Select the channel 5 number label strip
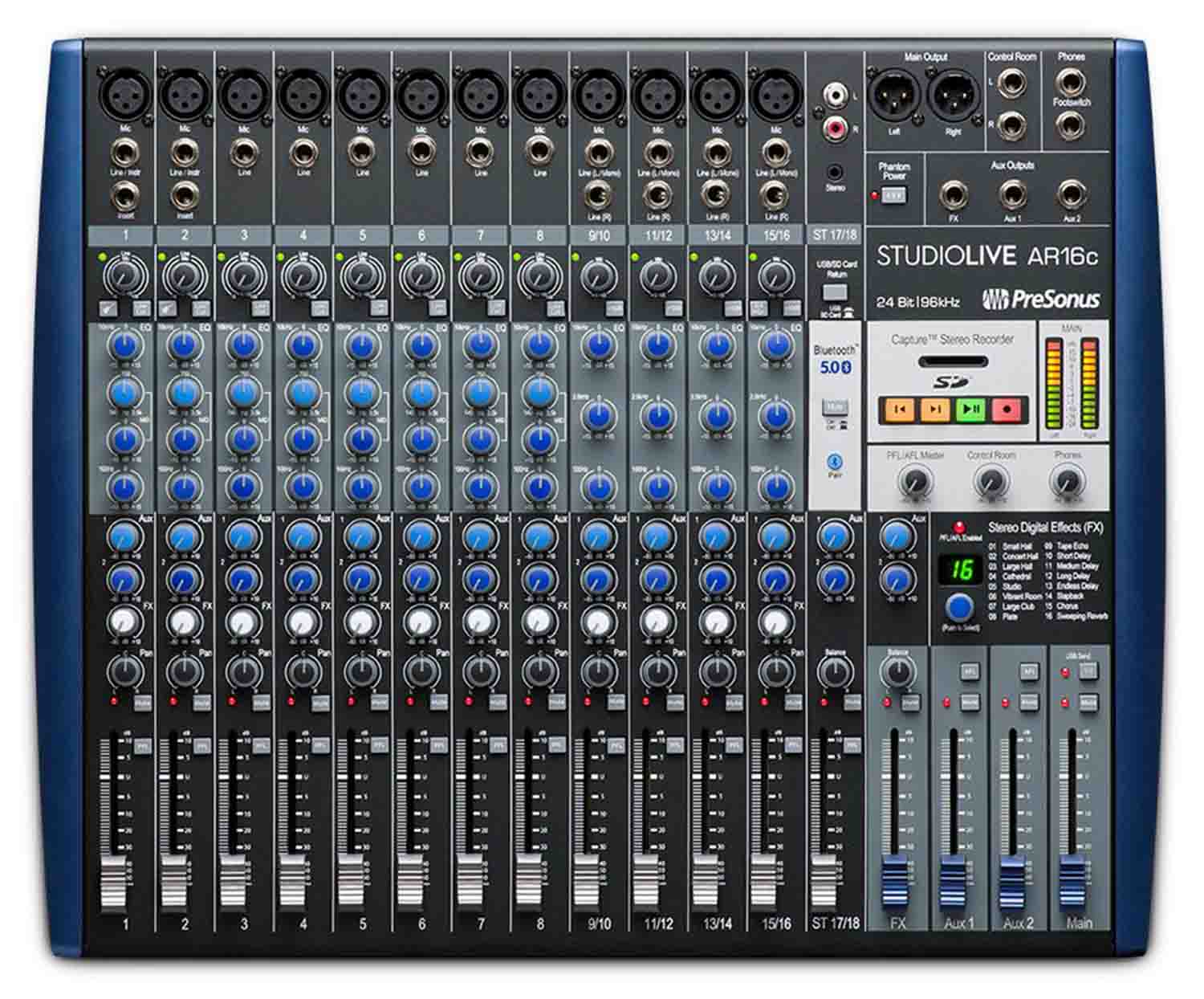 363,235
